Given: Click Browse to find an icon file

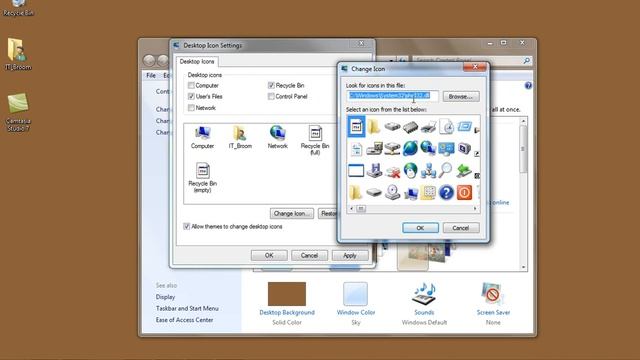Looking at the screenshot, I should click(461, 96).
